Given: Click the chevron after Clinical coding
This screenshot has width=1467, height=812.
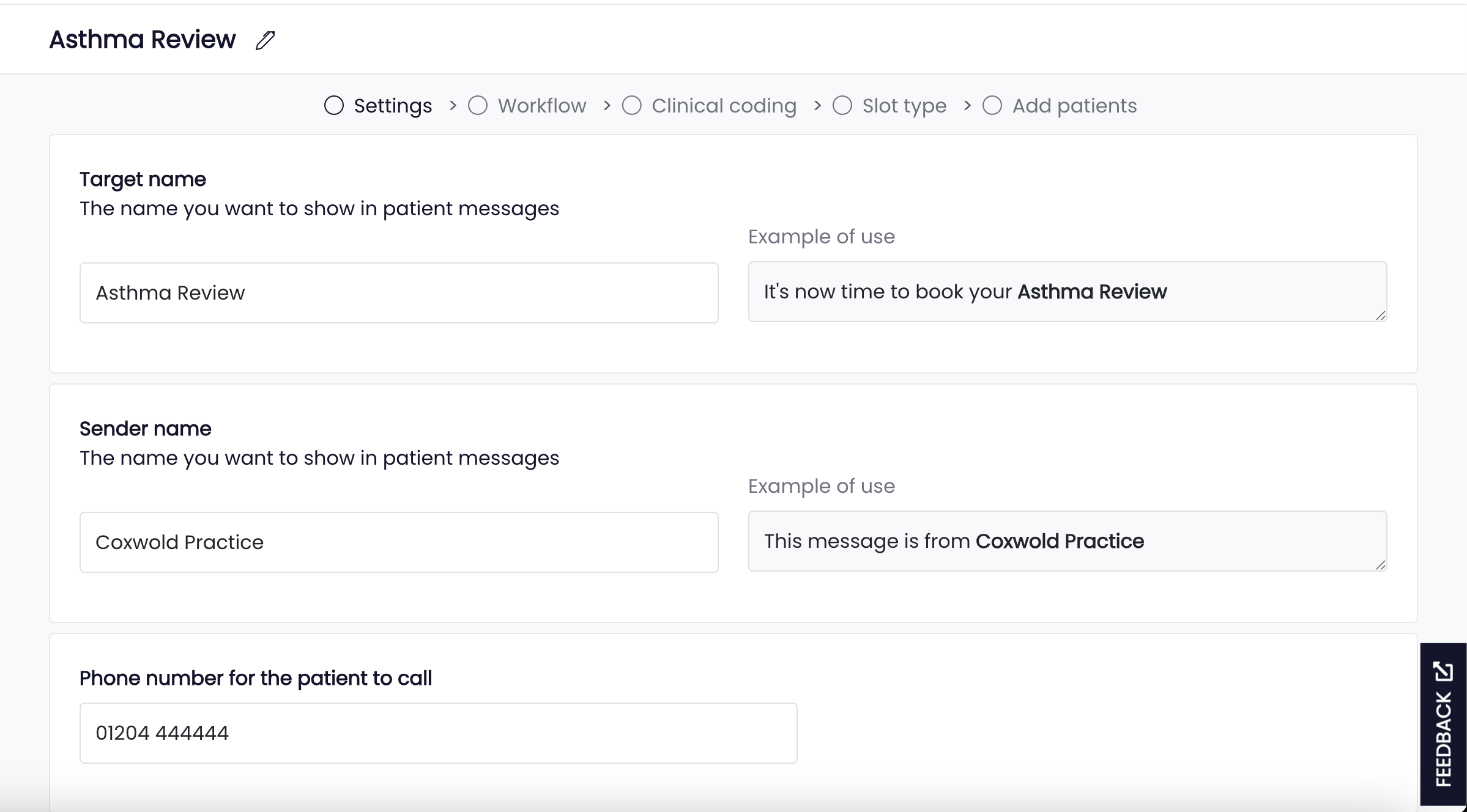Looking at the screenshot, I should [817, 105].
